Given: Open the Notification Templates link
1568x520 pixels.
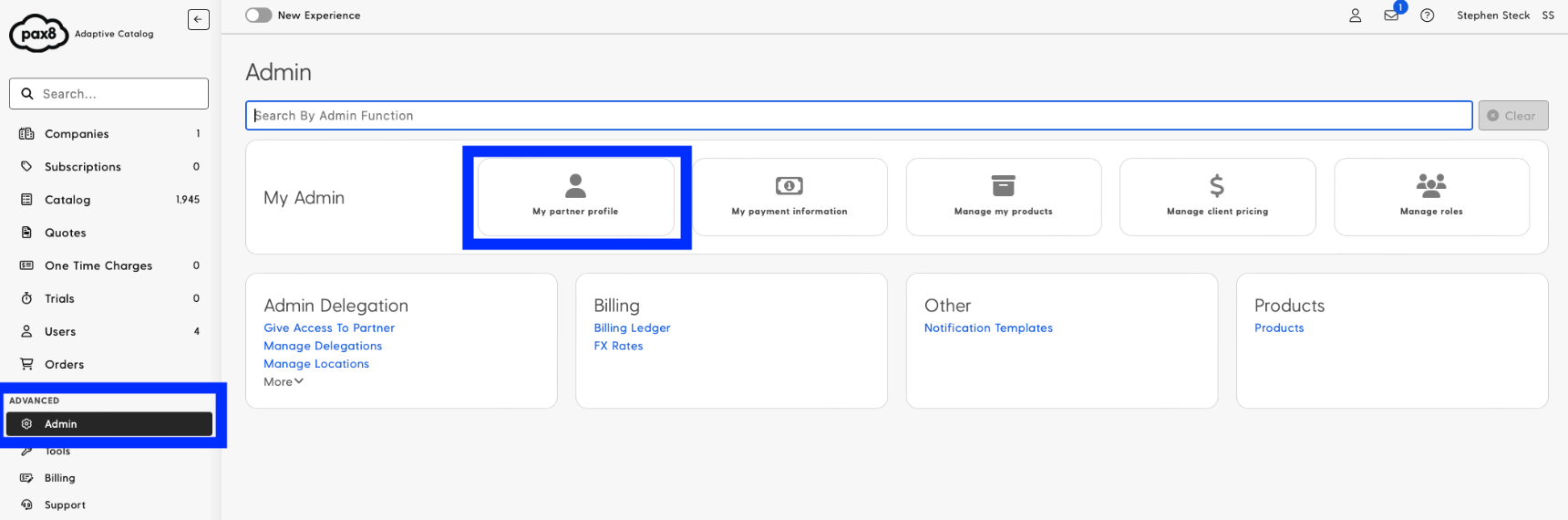Looking at the screenshot, I should (988, 328).
